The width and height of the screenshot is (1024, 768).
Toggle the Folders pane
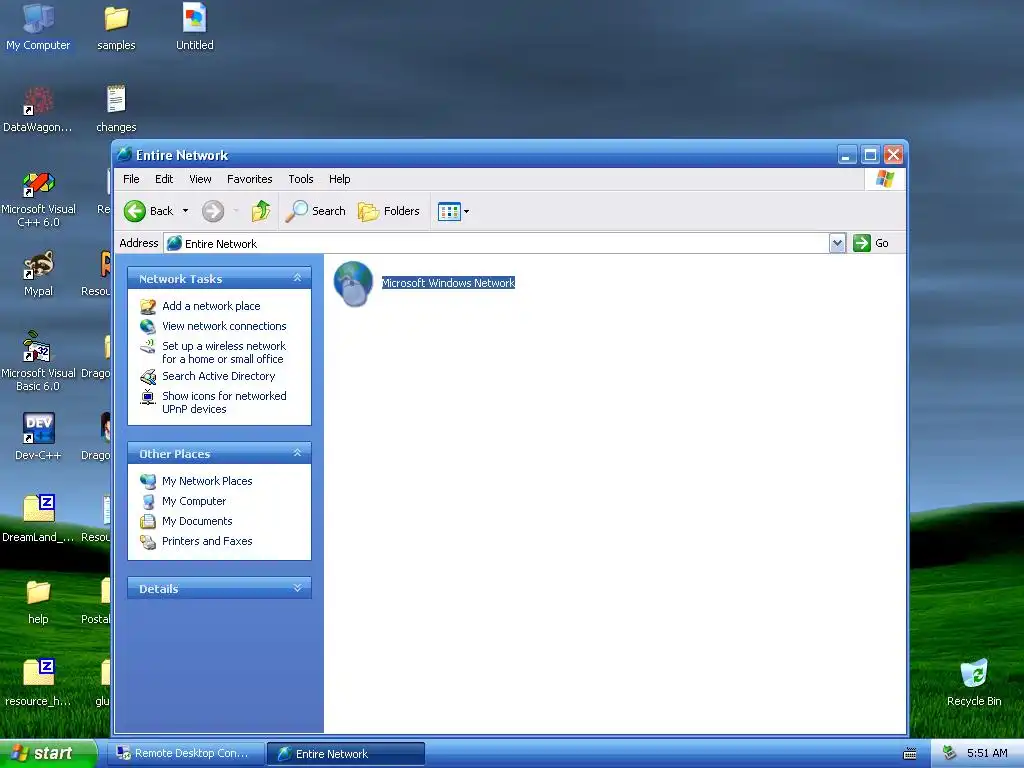point(389,211)
